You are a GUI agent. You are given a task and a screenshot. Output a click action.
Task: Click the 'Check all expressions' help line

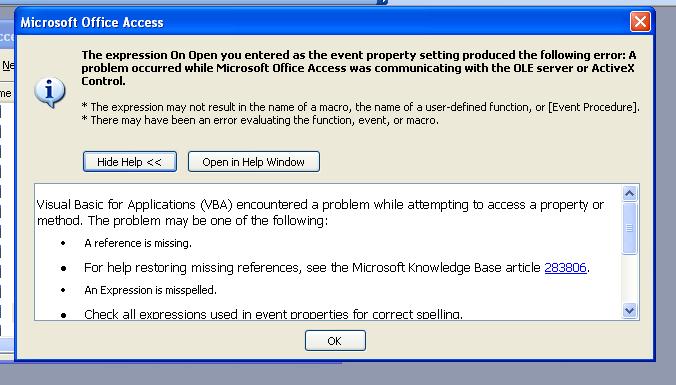coord(273,314)
